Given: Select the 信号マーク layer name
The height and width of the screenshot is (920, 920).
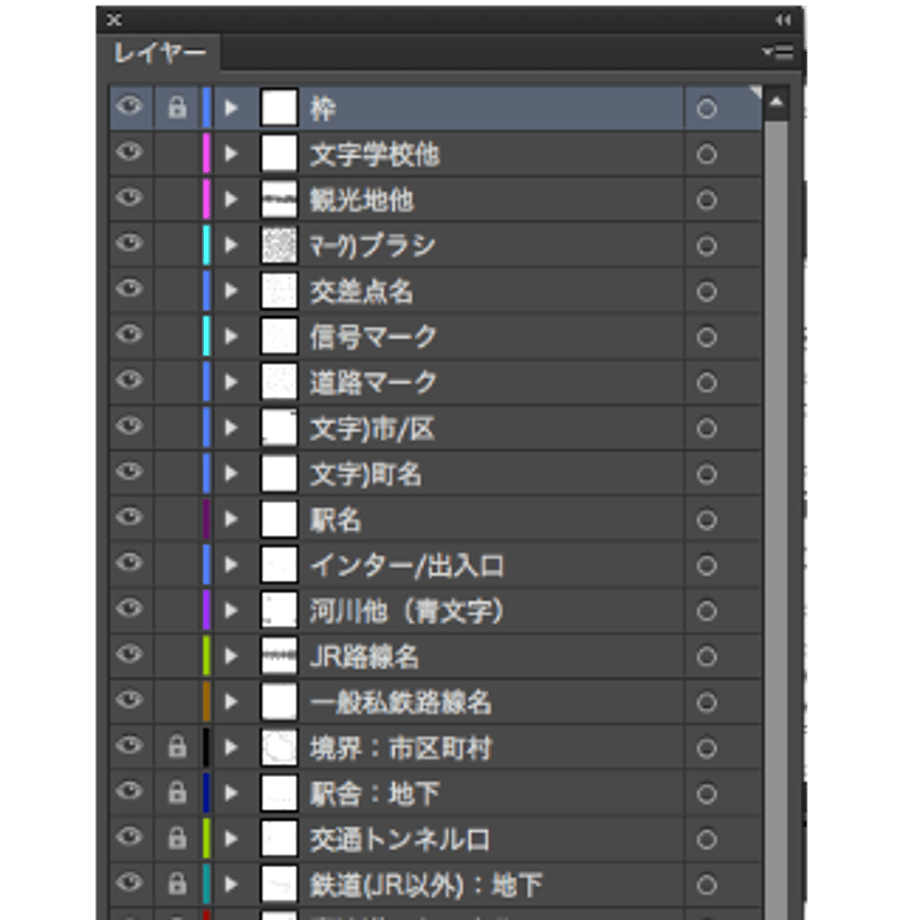Looking at the screenshot, I should click(x=374, y=337).
